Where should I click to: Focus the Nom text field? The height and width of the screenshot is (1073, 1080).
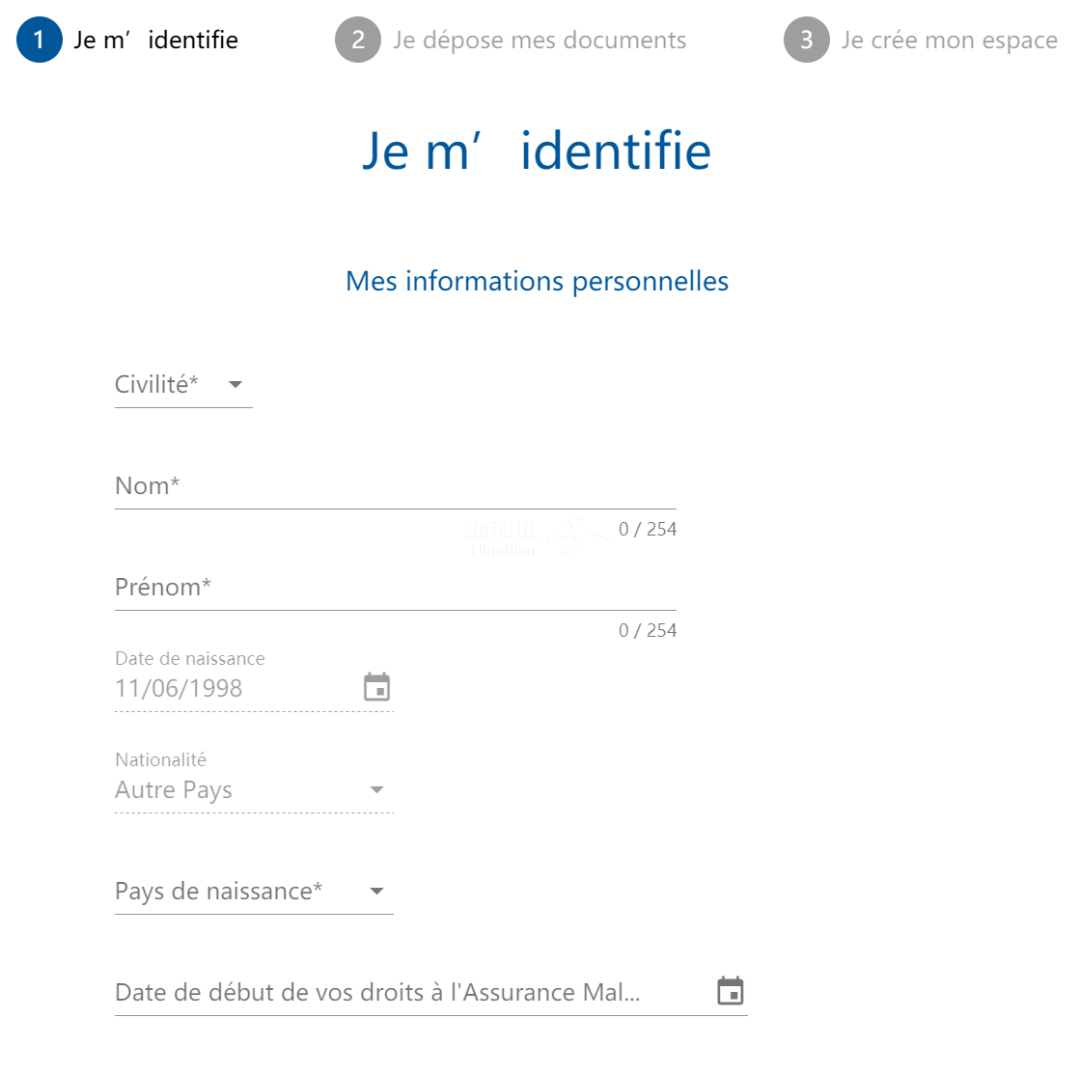tap(395, 487)
